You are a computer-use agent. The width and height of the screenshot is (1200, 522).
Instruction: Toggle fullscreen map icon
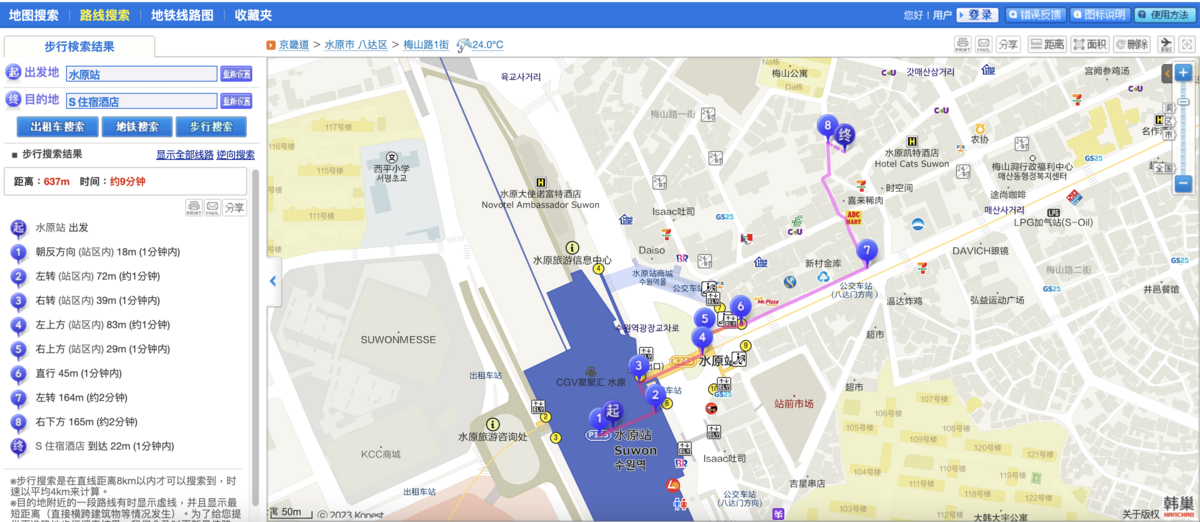coord(1187,45)
